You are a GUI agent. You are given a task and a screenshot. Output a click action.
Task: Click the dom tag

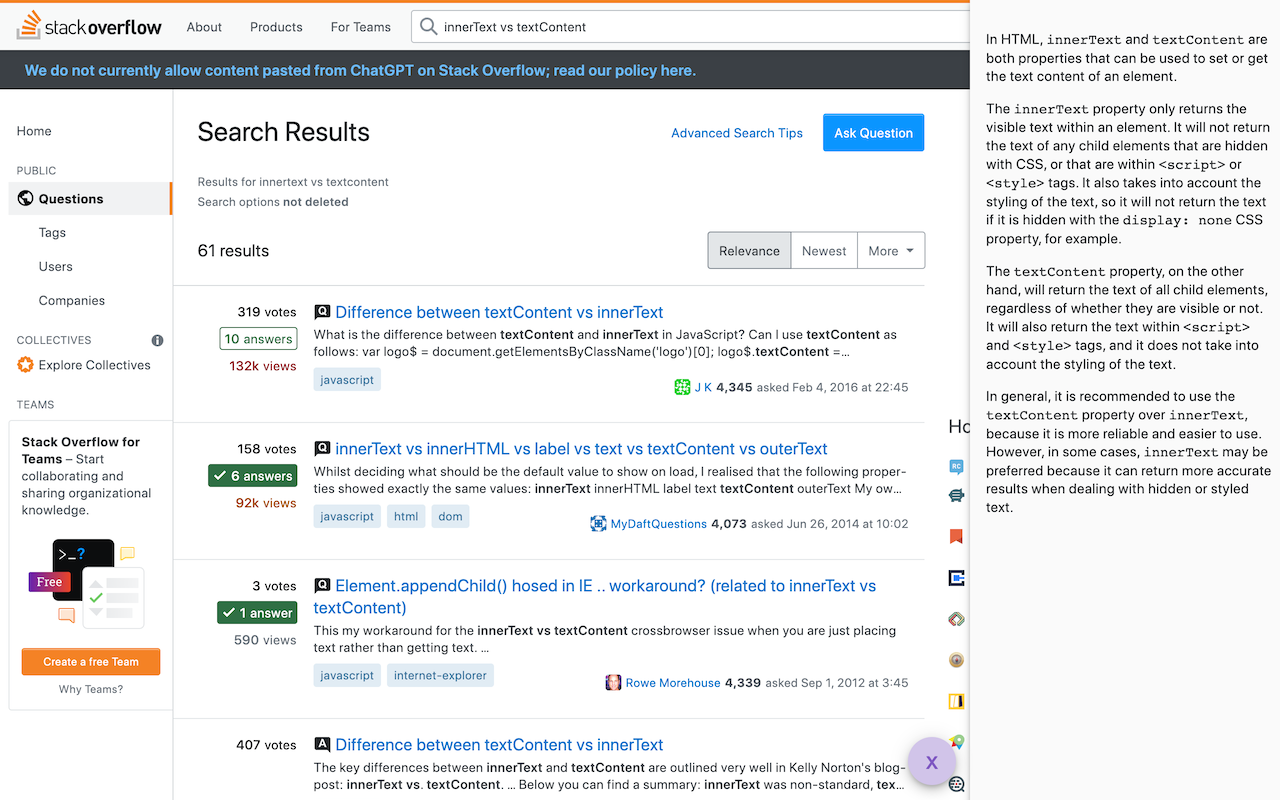click(450, 517)
